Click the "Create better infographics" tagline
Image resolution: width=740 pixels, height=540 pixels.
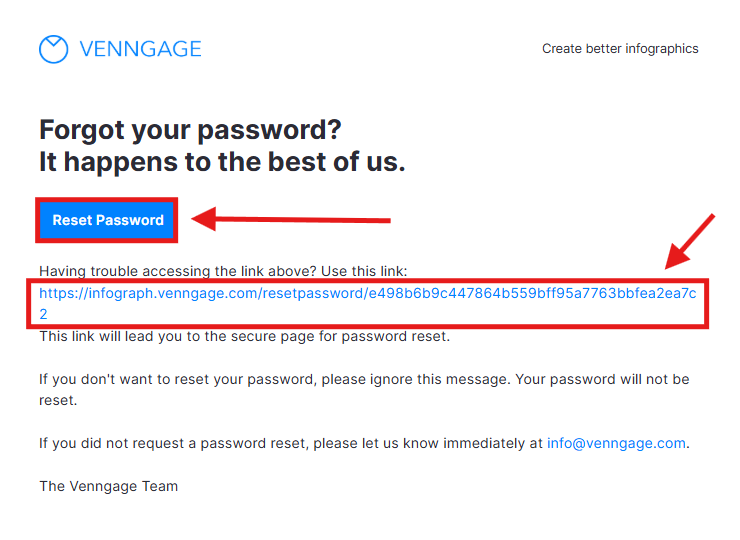tap(620, 49)
